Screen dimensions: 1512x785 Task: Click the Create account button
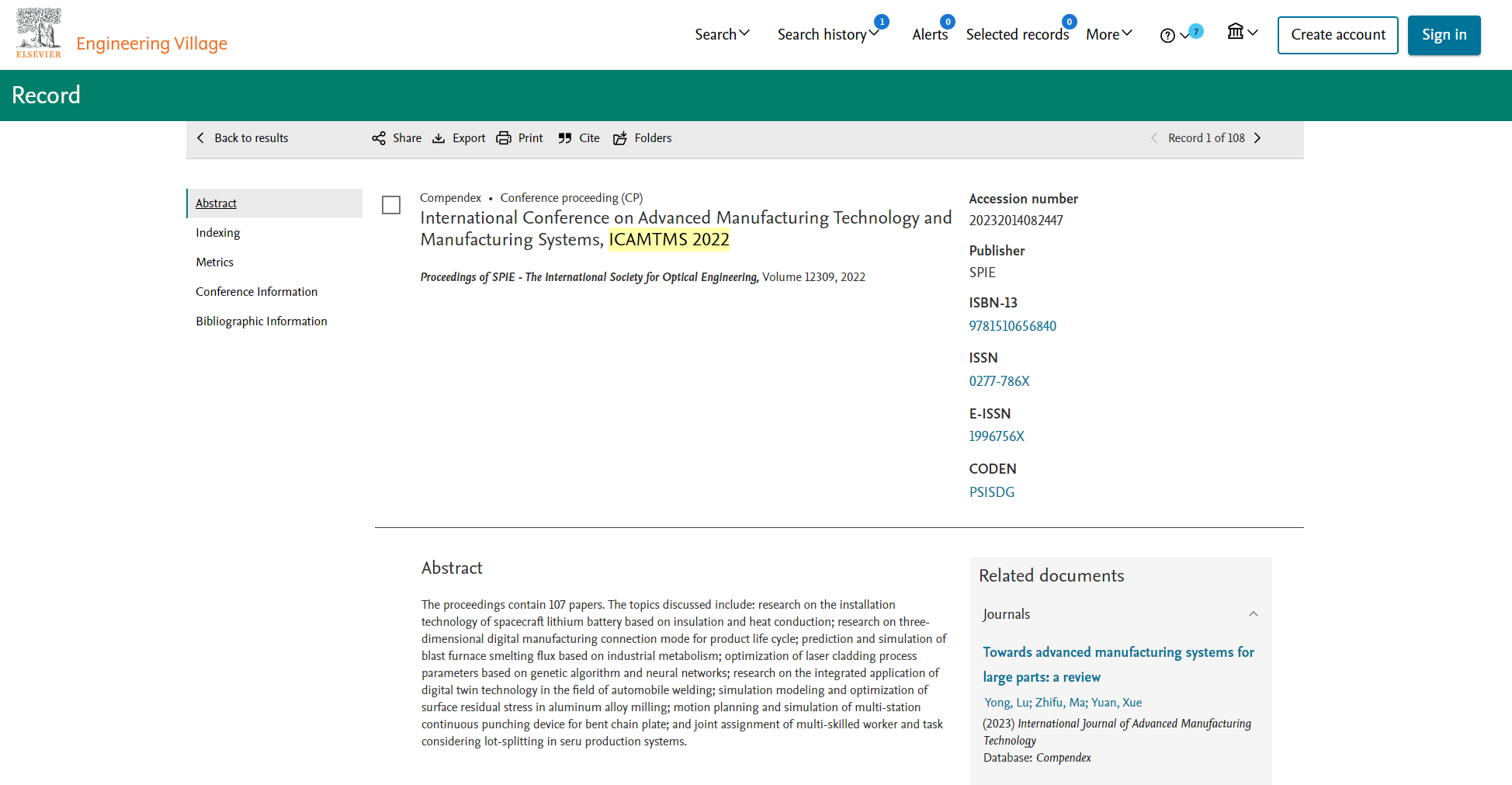(x=1338, y=35)
